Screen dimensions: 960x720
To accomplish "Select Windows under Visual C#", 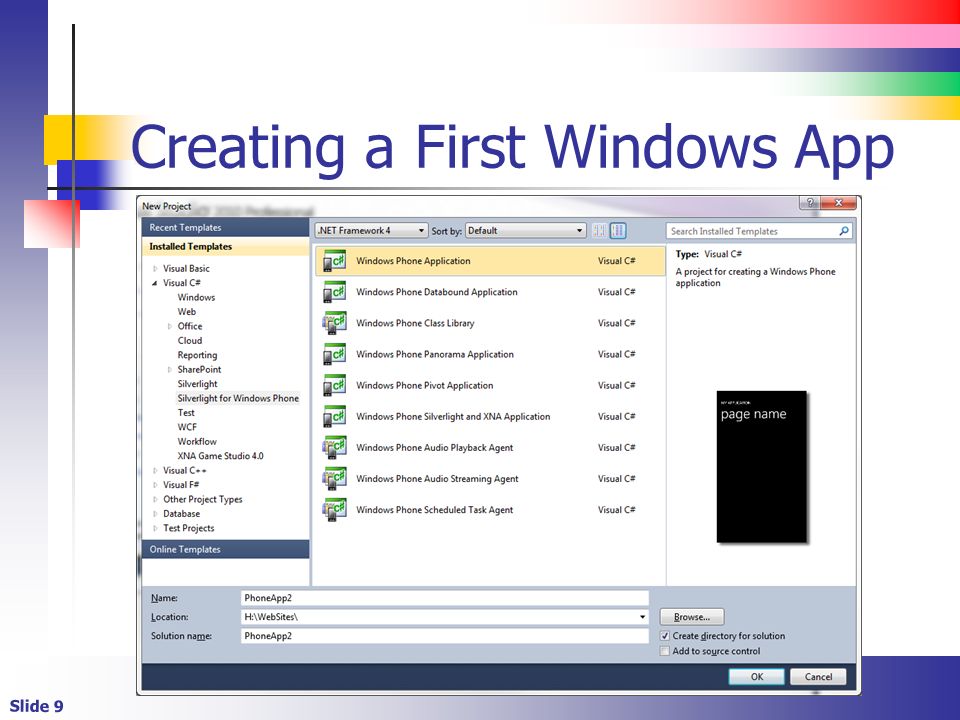I will (196, 298).
